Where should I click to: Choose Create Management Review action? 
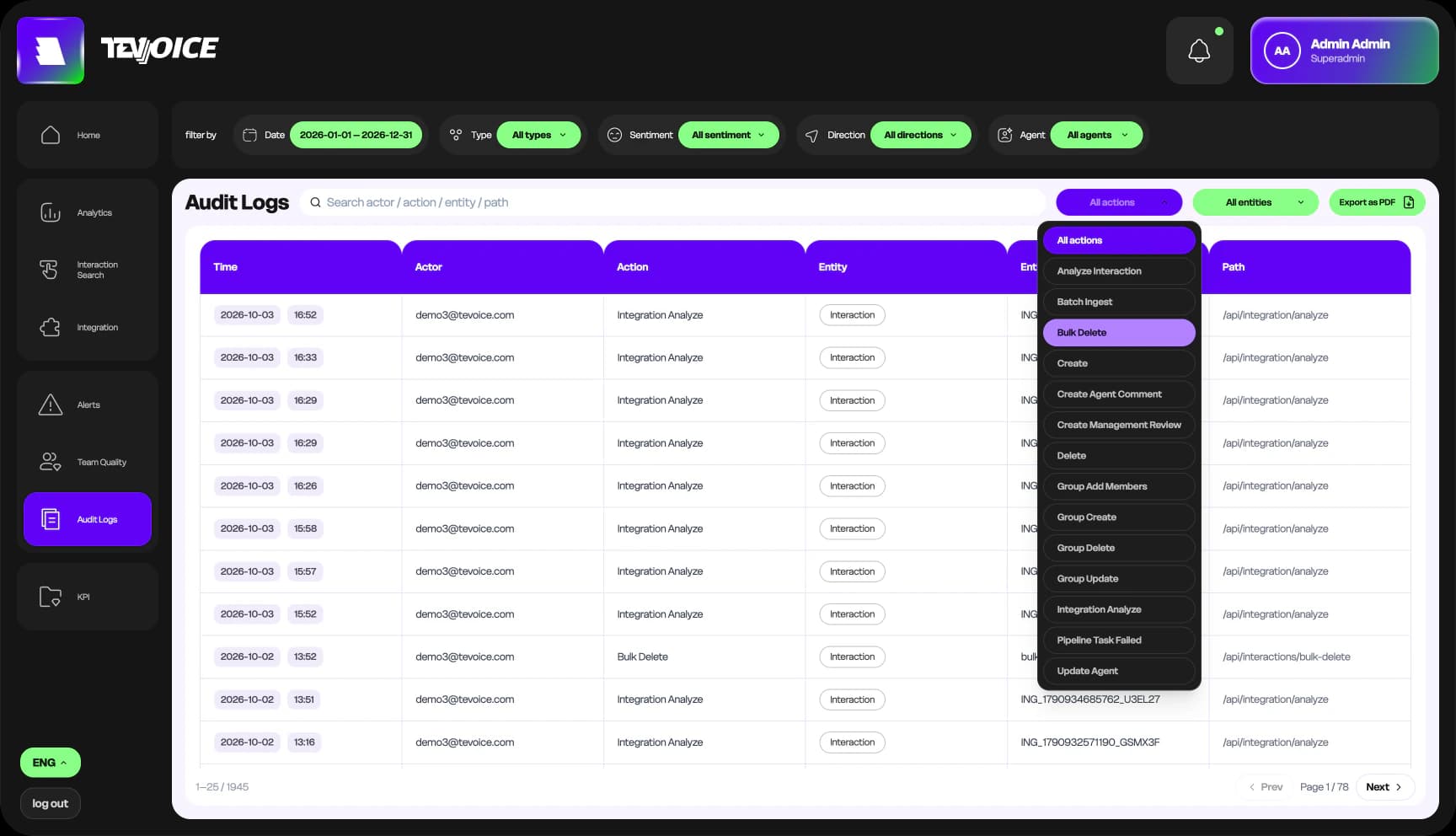coord(1119,425)
